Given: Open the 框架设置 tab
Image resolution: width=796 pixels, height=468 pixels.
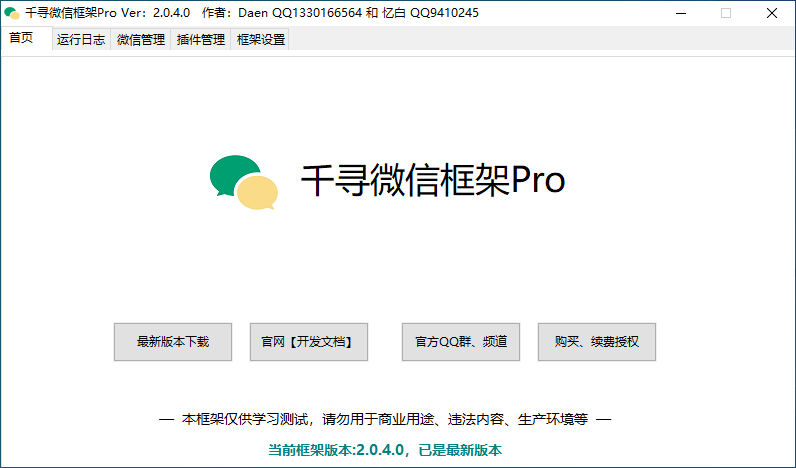Looking at the screenshot, I should coord(260,40).
